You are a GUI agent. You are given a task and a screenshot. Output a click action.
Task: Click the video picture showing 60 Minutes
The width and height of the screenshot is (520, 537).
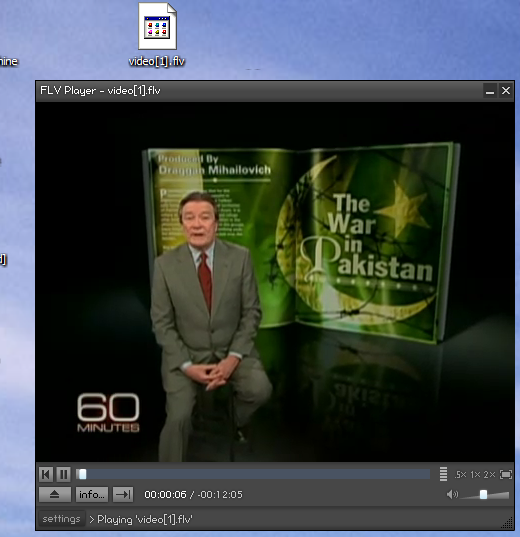click(x=275, y=282)
